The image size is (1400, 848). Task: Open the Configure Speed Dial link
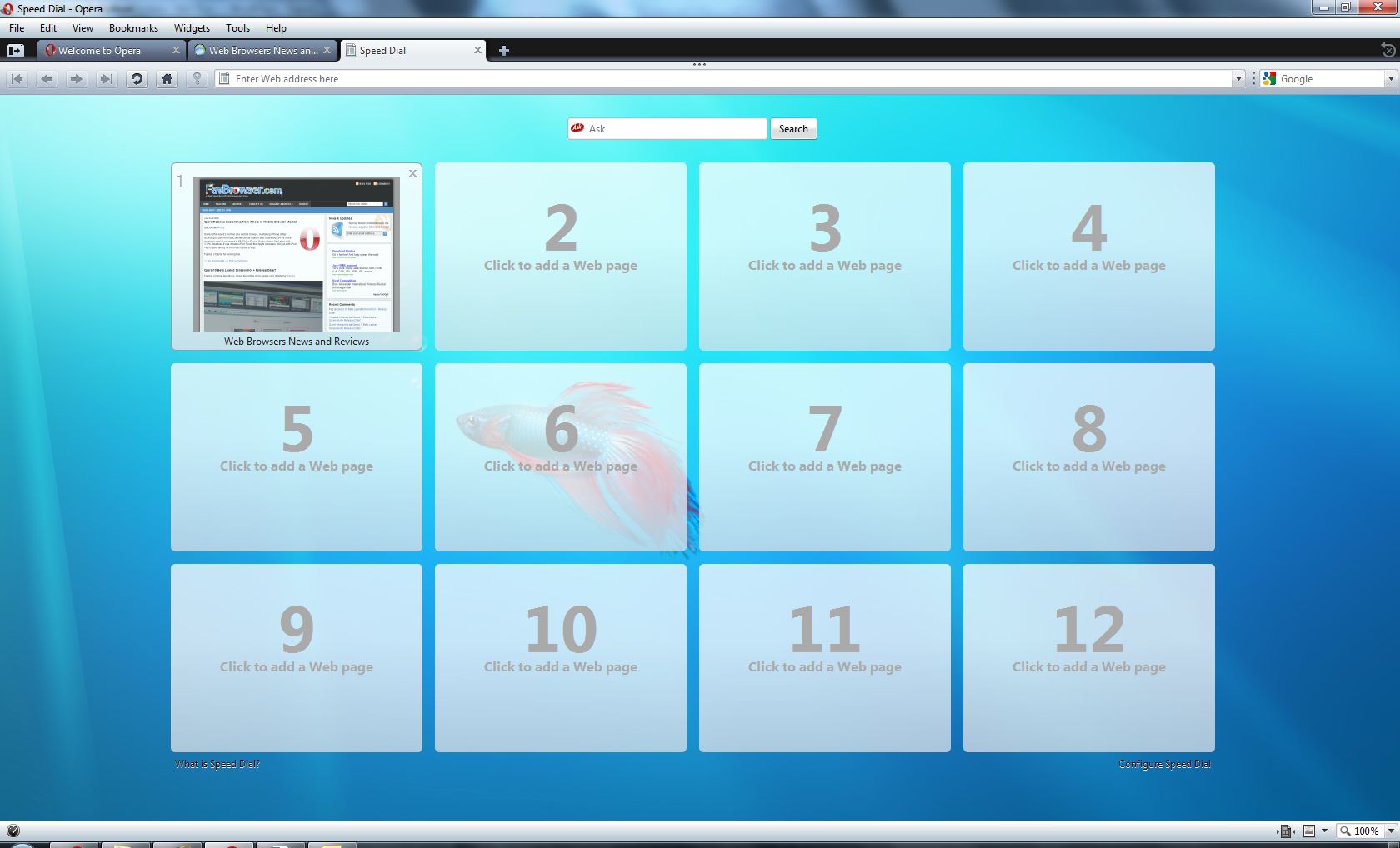click(x=1164, y=764)
